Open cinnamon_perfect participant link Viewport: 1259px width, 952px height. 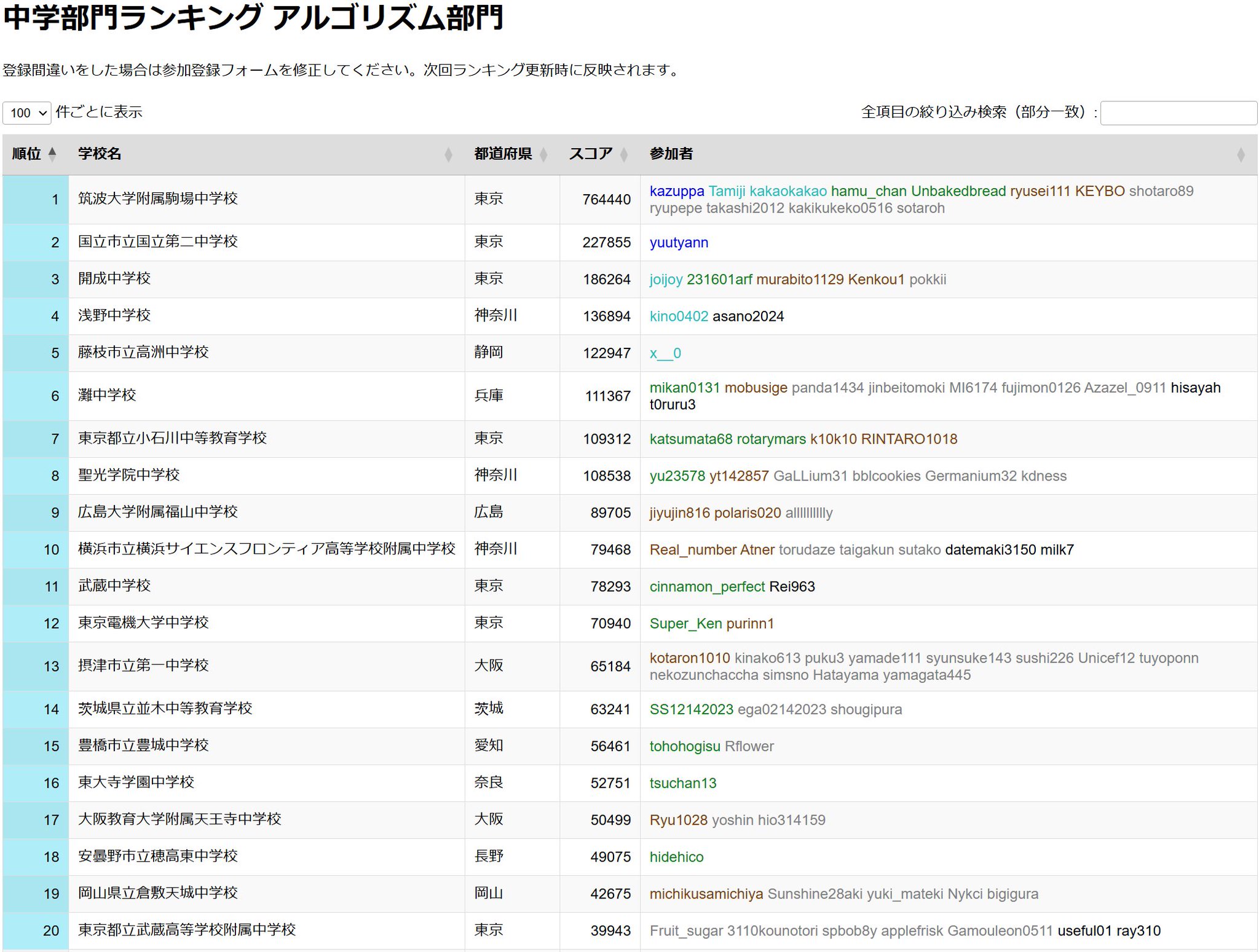(707, 587)
